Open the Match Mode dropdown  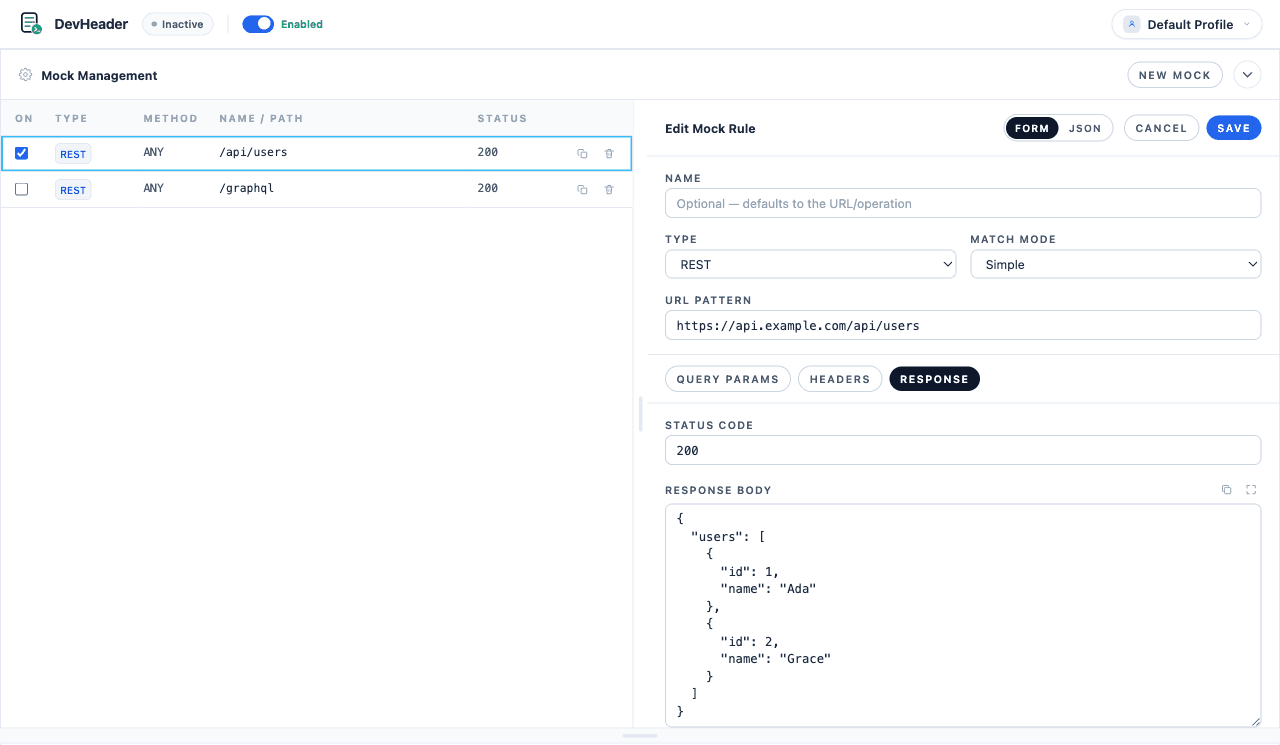tap(1115, 264)
